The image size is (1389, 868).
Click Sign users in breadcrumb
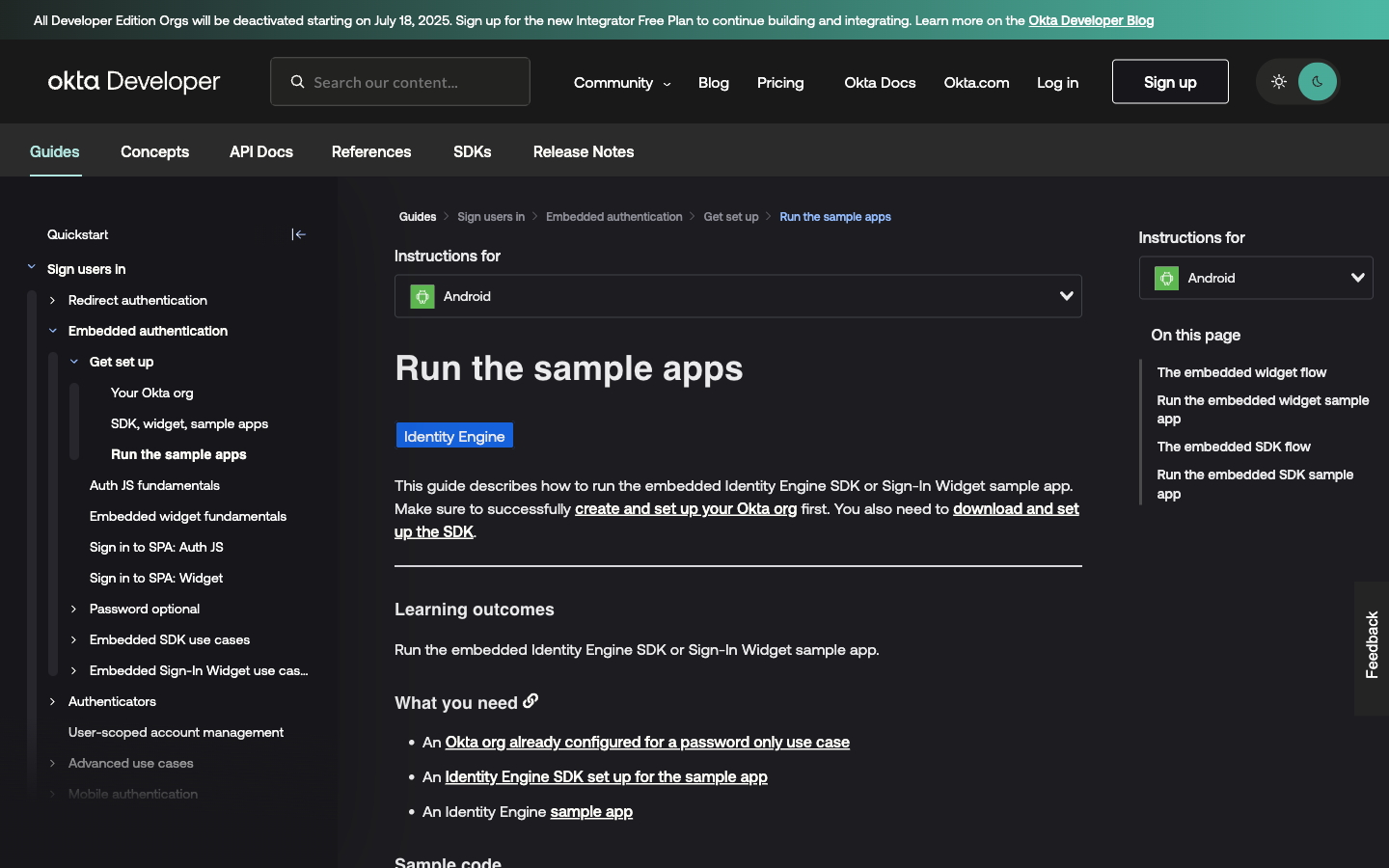pyautogui.click(x=491, y=217)
